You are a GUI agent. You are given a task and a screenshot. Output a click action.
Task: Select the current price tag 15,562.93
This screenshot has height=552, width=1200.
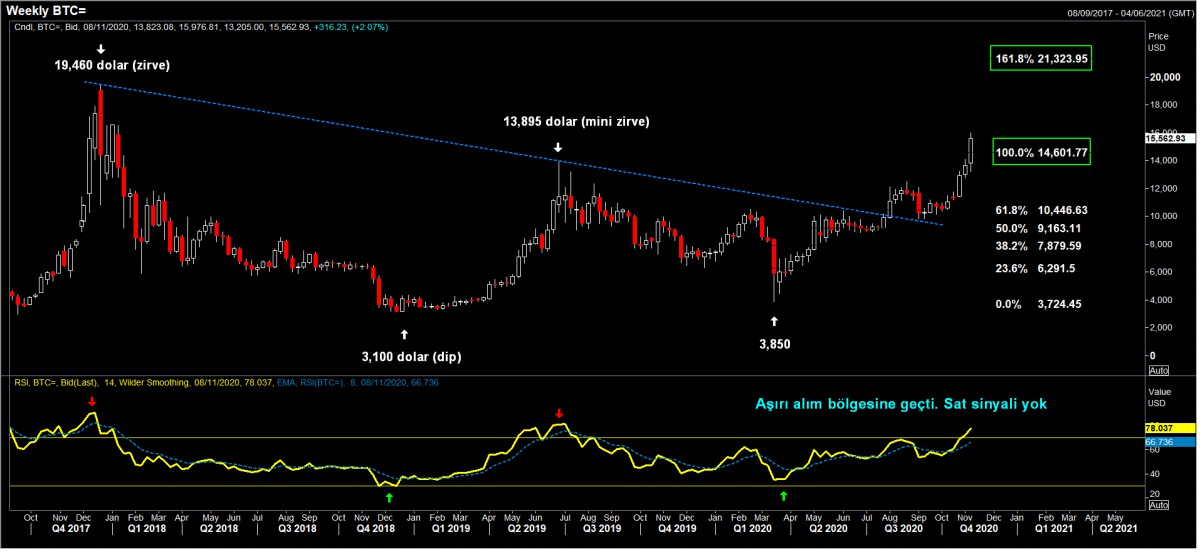[1168, 139]
